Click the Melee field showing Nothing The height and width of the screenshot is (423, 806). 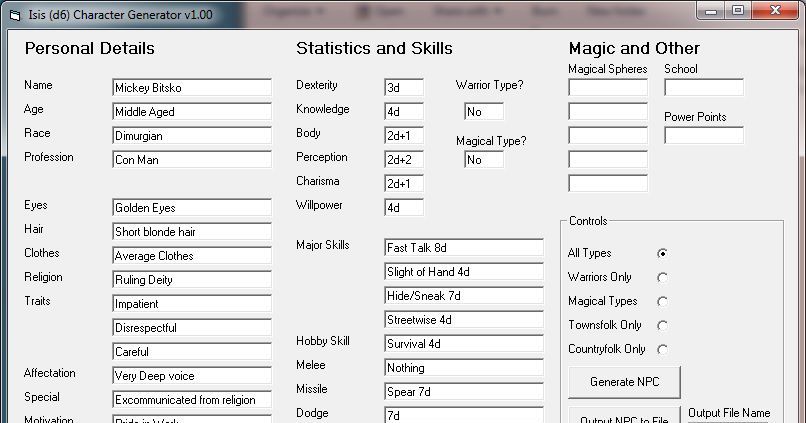click(x=464, y=367)
